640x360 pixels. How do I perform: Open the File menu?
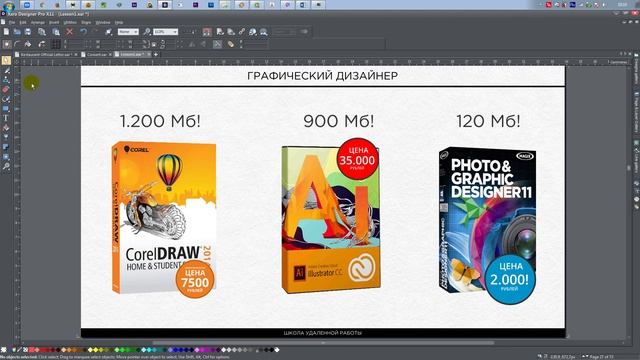point(12,22)
